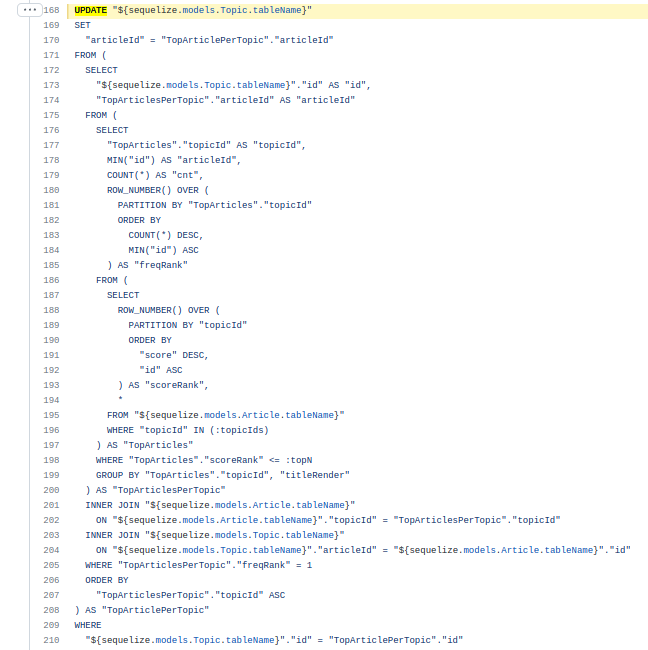Click 'INNER JOIN' on line 201

point(112,505)
